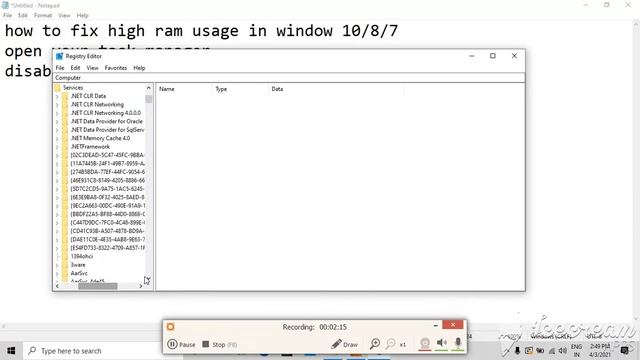640x360 pixels.
Task: Select the Draw pencil tool in recorder
Action: coord(344,344)
